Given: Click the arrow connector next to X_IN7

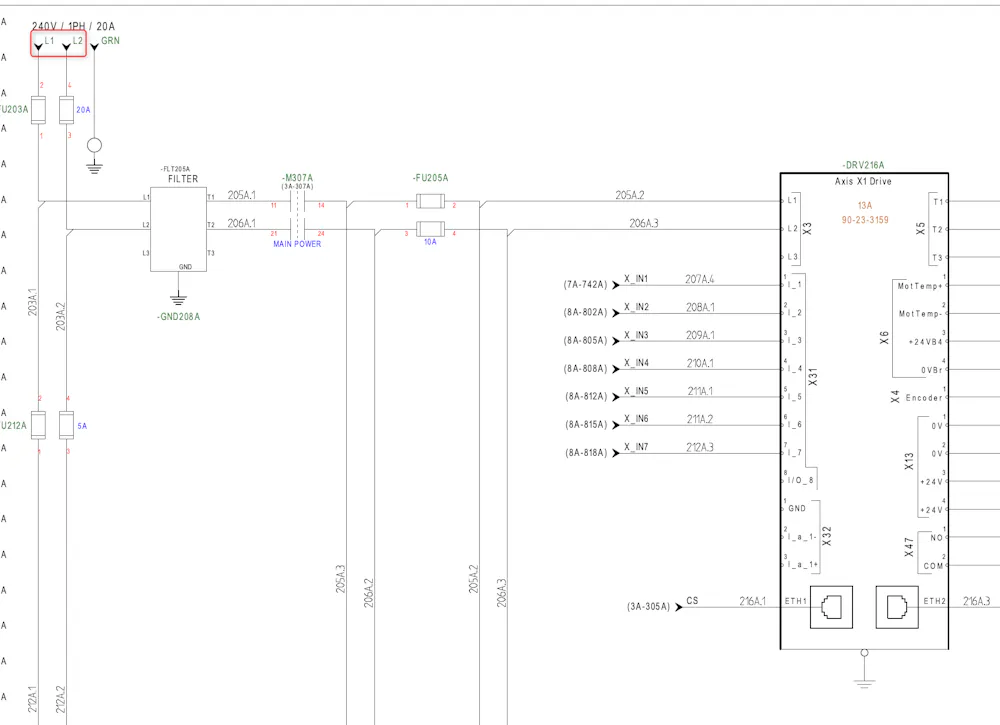Looking at the screenshot, I should (616, 453).
